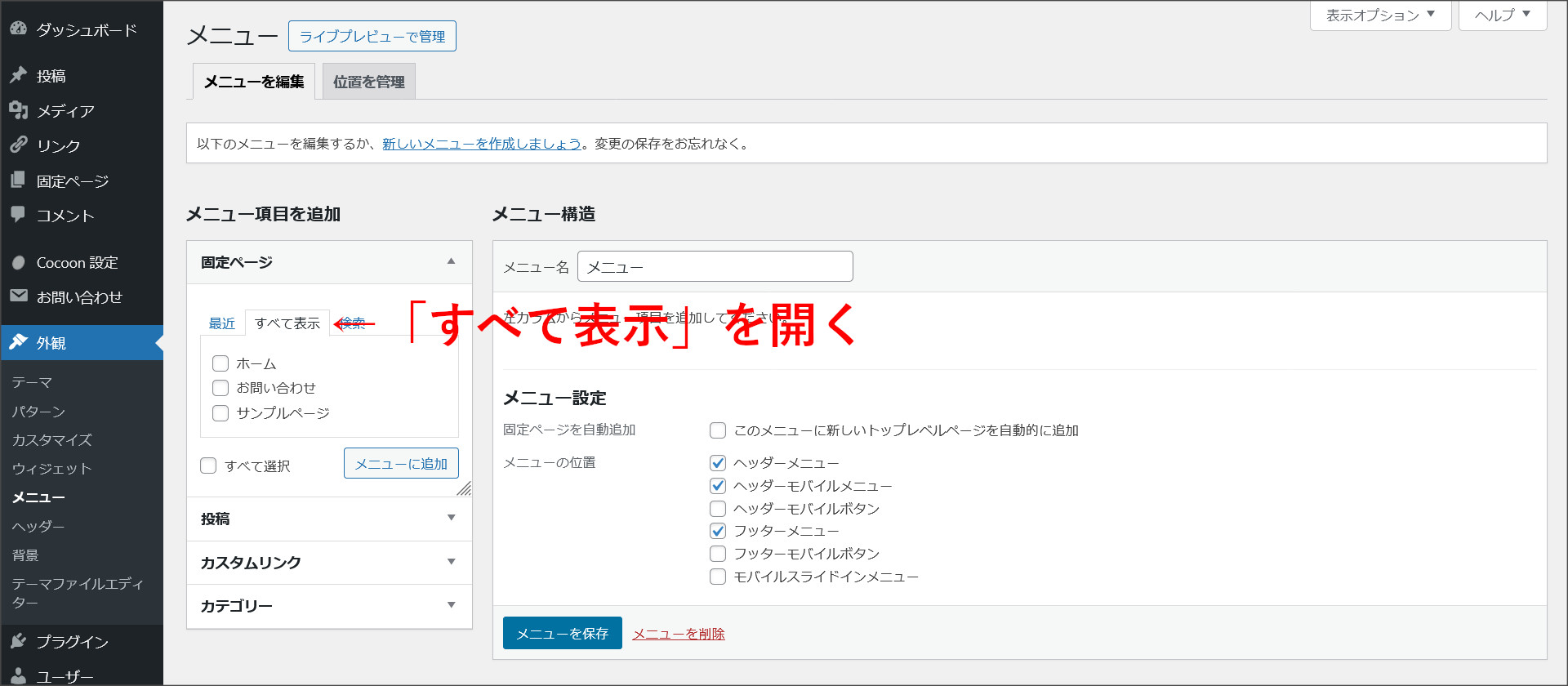Expand the 投稿 accordion section

330,519
